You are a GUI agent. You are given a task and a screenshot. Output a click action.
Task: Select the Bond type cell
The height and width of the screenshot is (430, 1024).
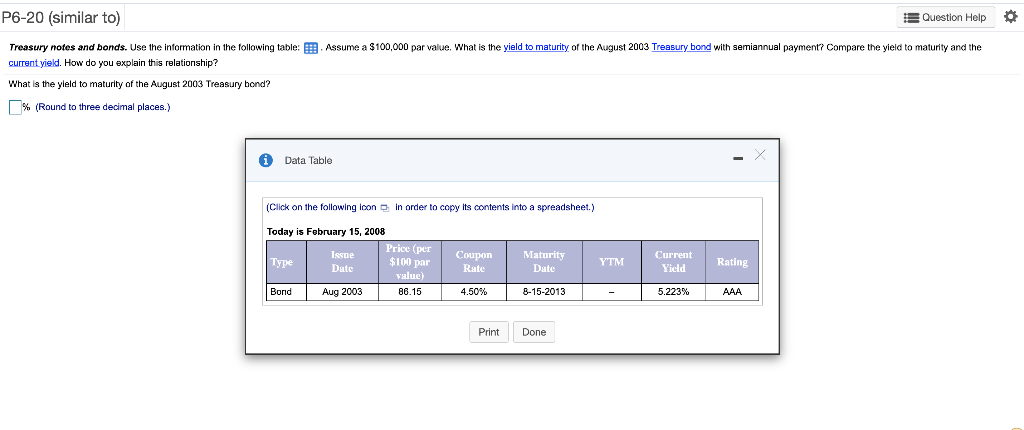click(x=286, y=292)
